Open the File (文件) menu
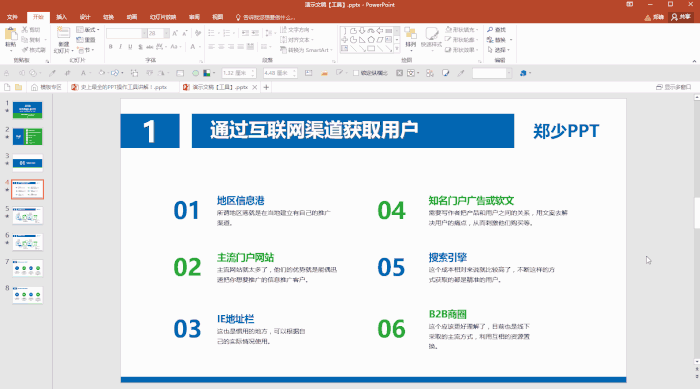 (x=12, y=17)
